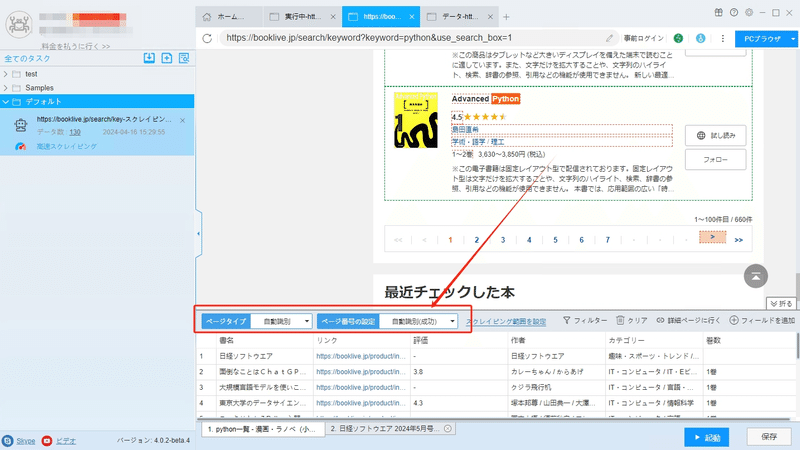Select the booklive active tab

click(381, 17)
